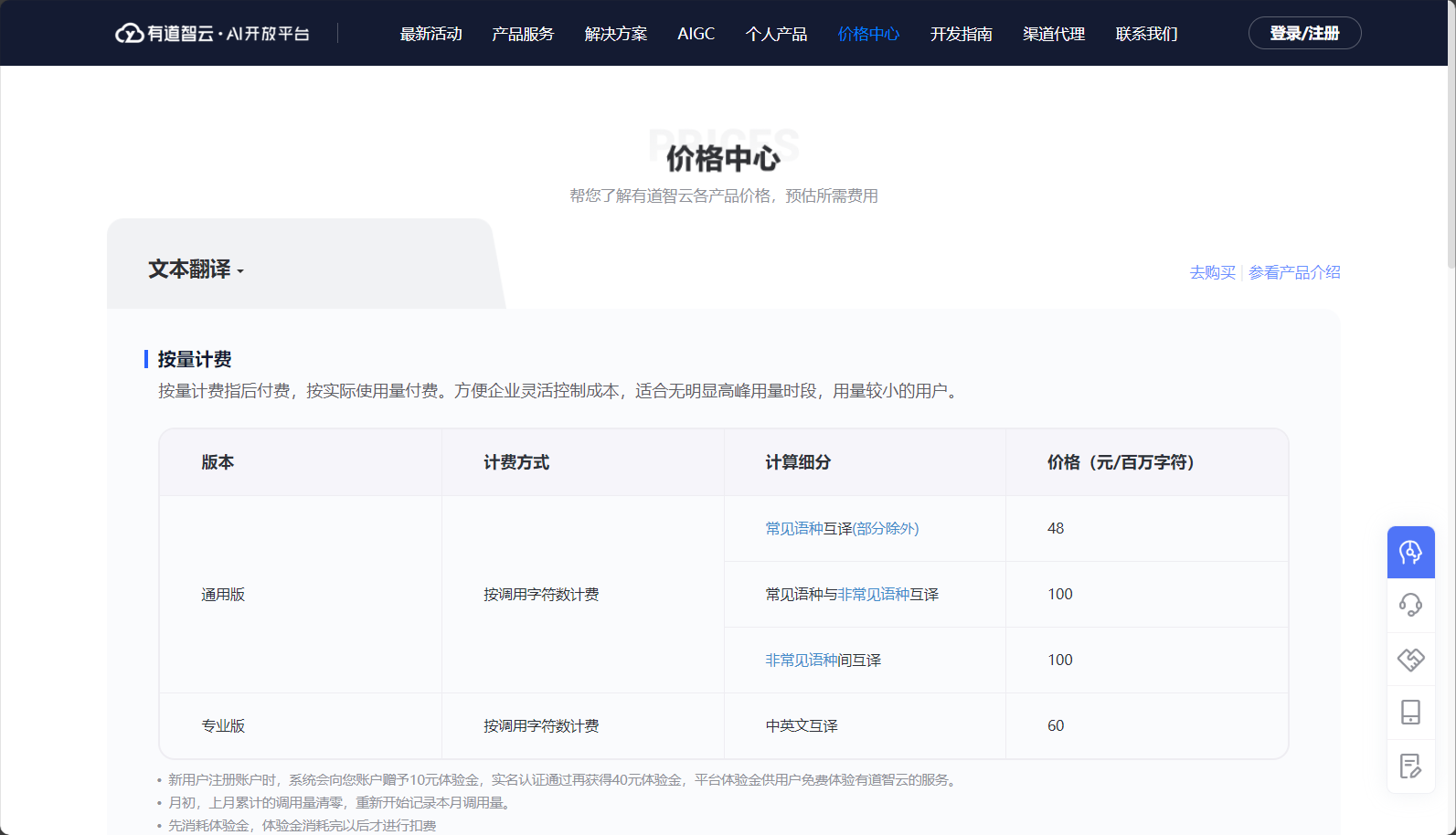Open the 产品服务 menu
The height and width of the screenshot is (835, 1456).
(x=523, y=34)
